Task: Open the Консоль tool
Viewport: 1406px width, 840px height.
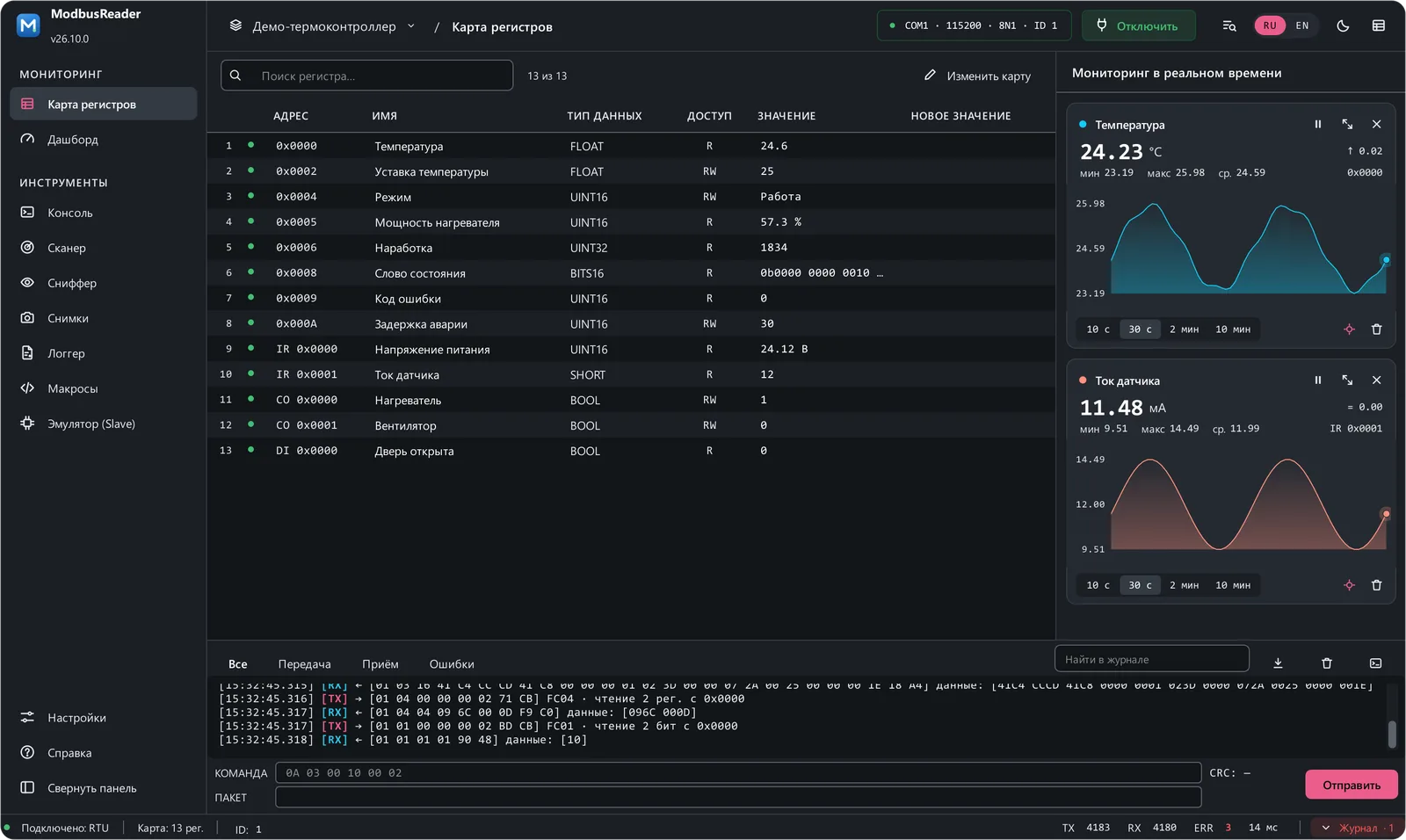Action: (103, 213)
